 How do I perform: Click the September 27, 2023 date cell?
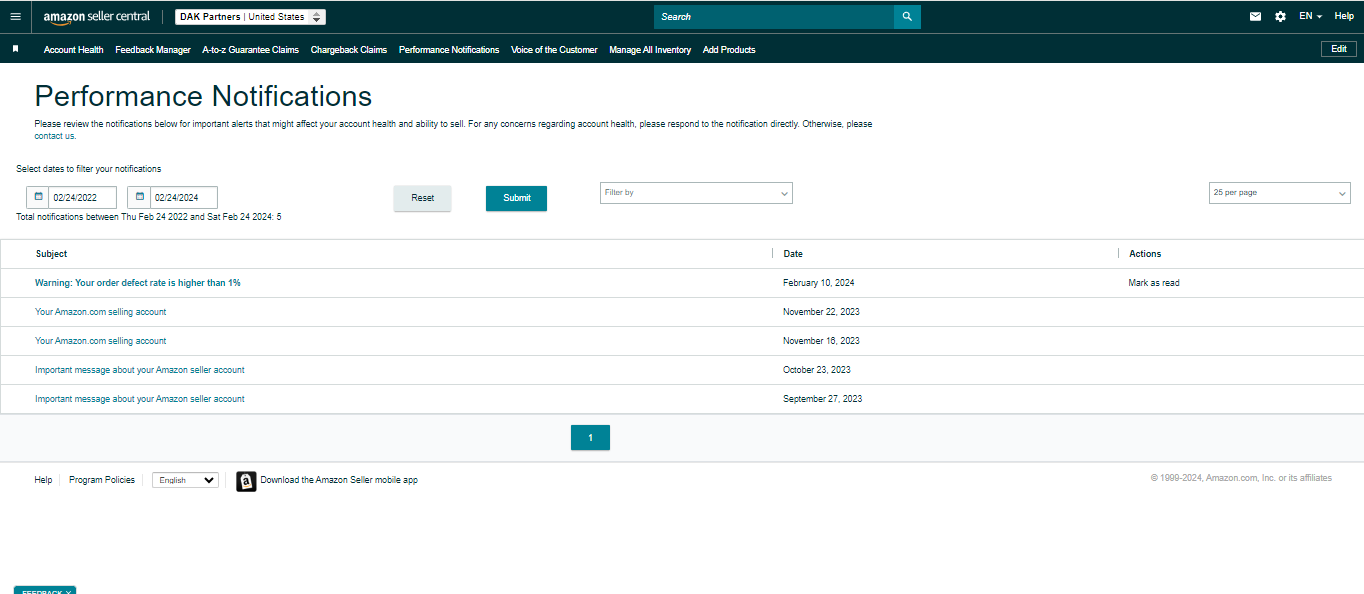pyautogui.click(x=823, y=399)
